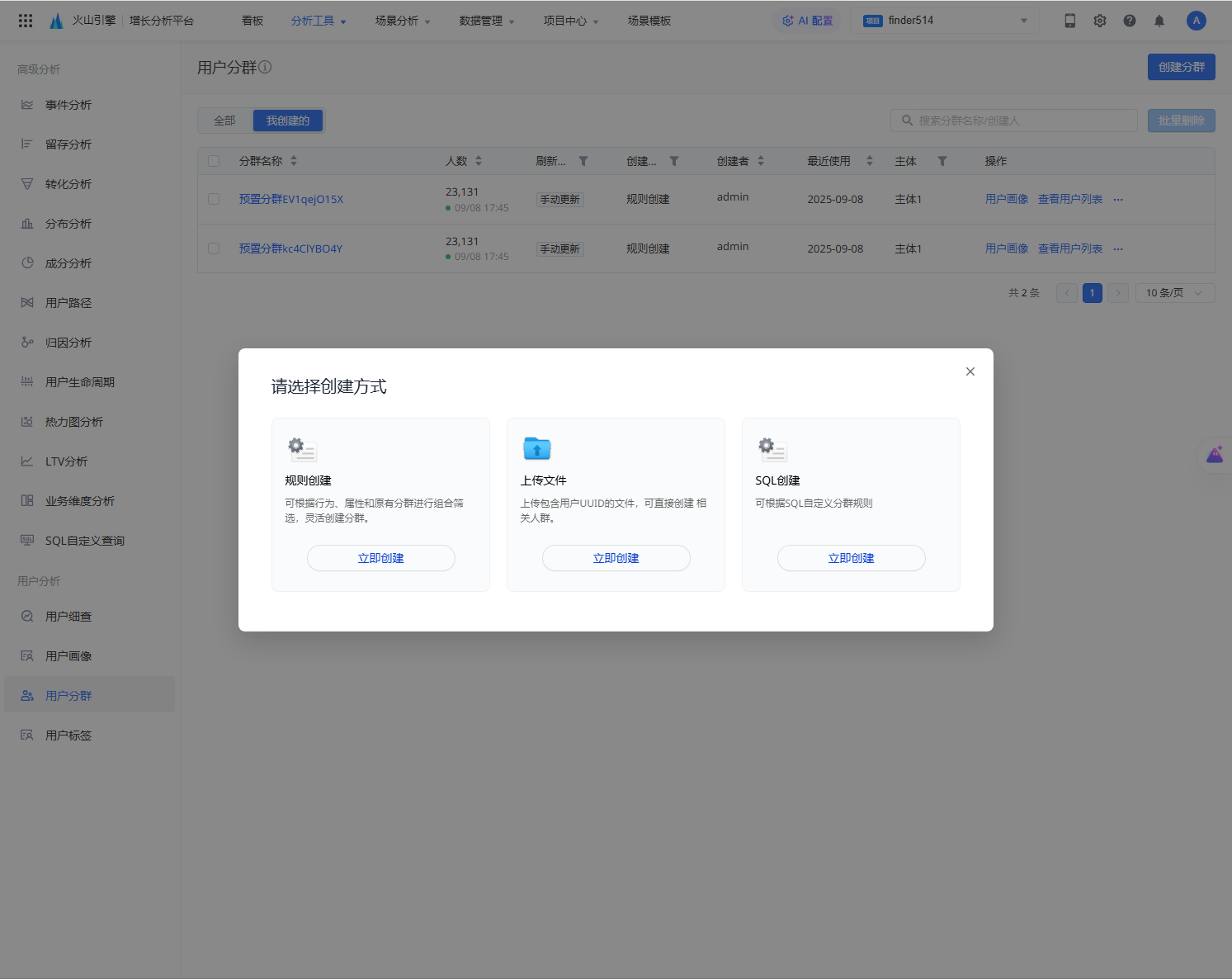Image resolution: width=1232 pixels, height=979 pixels.
Task: Open 场景模板 in the top navigation
Action: [x=649, y=21]
